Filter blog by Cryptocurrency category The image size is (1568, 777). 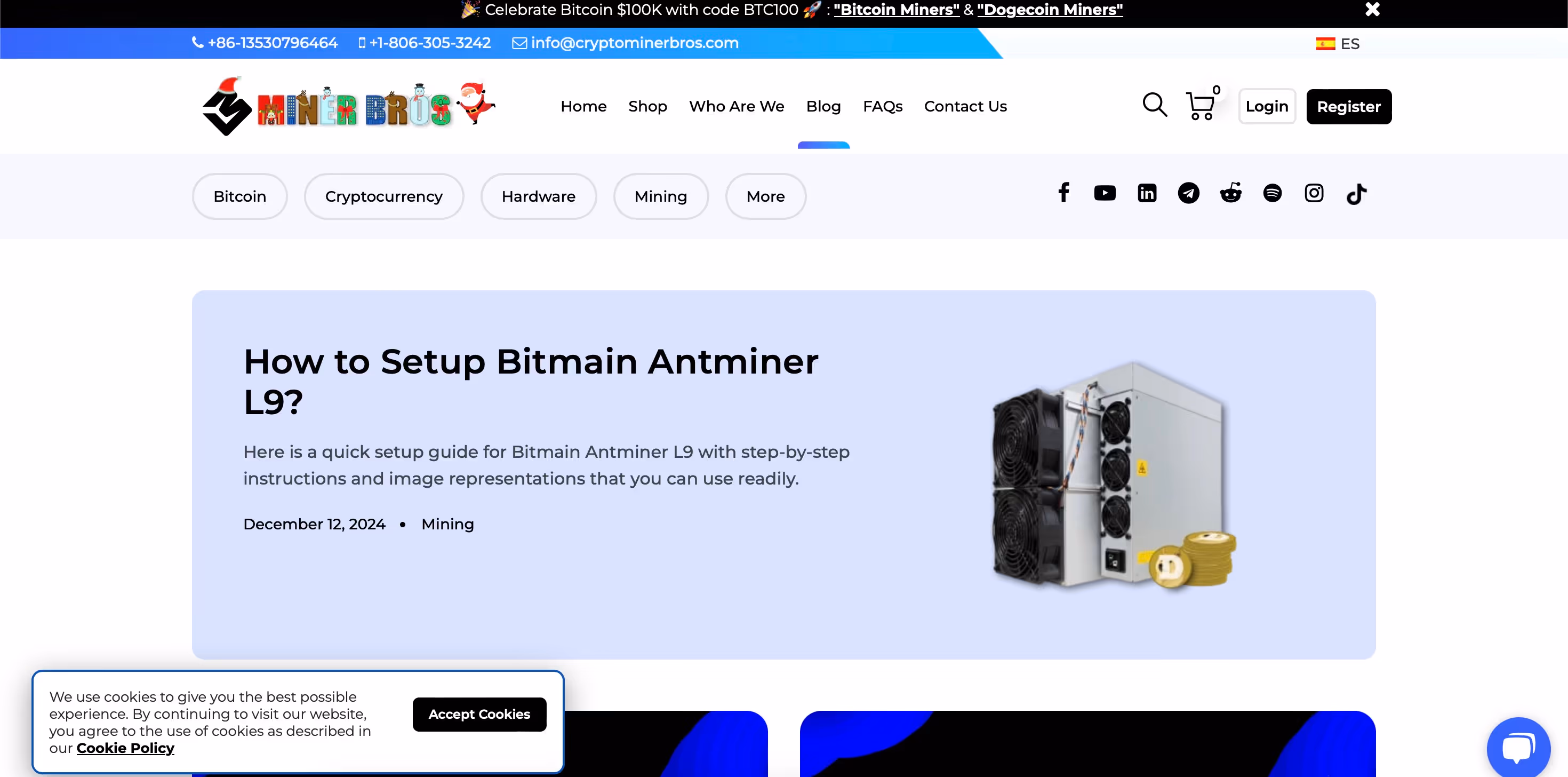coord(383,196)
